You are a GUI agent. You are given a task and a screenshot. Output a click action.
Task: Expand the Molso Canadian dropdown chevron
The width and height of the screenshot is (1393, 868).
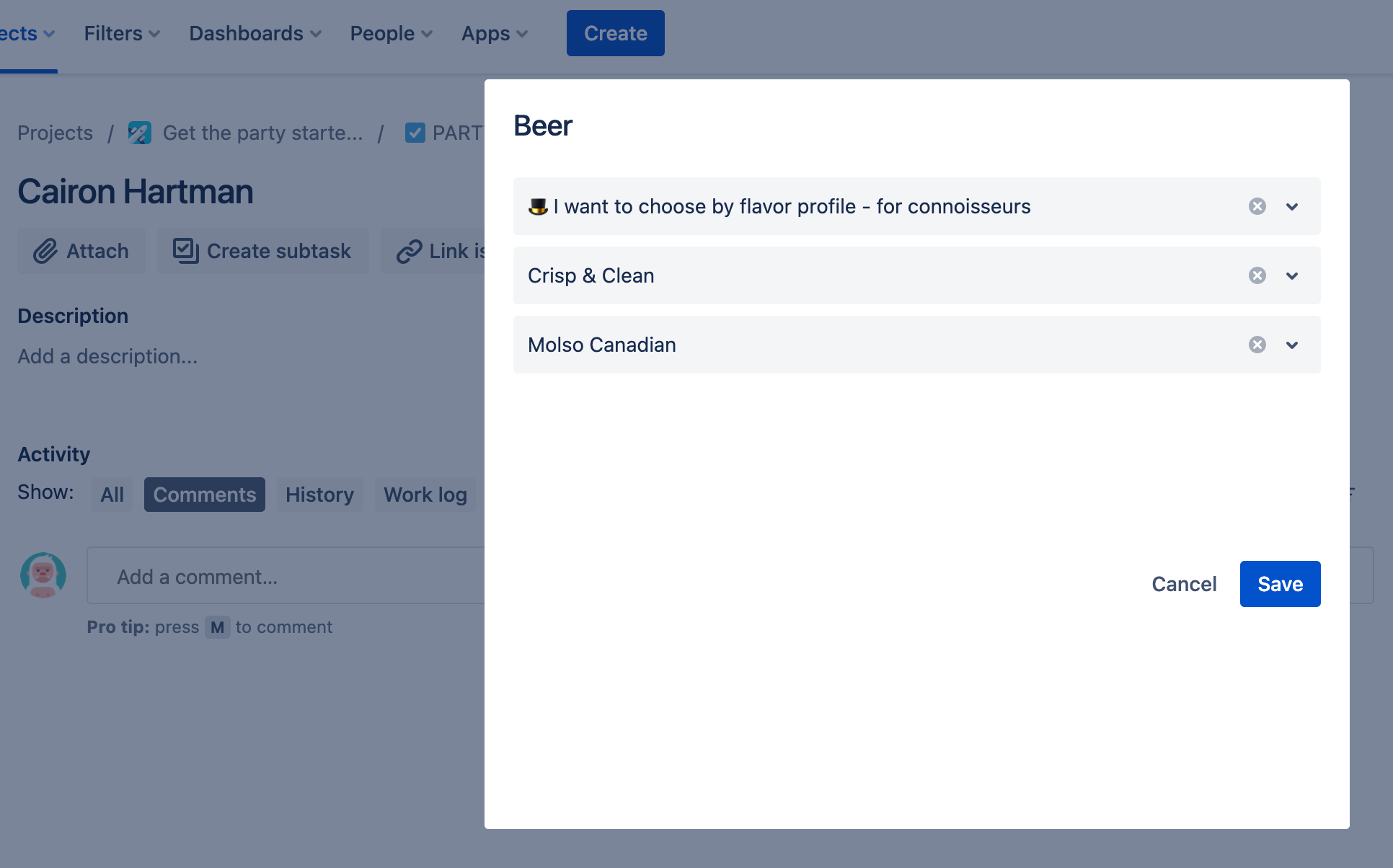(1292, 345)
